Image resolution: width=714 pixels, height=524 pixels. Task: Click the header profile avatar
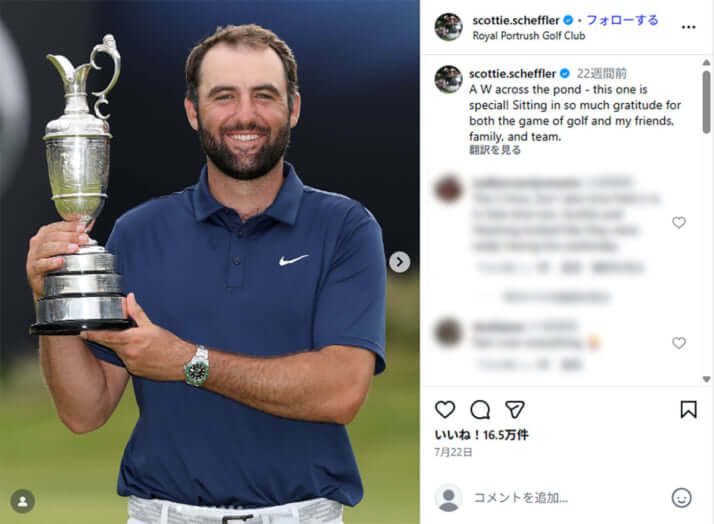449,26
